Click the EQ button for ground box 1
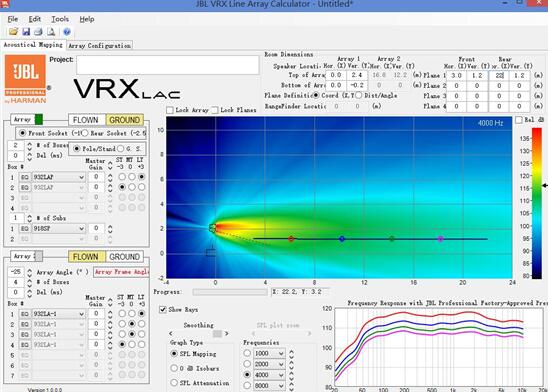The image size is (548, 392). 24,177
